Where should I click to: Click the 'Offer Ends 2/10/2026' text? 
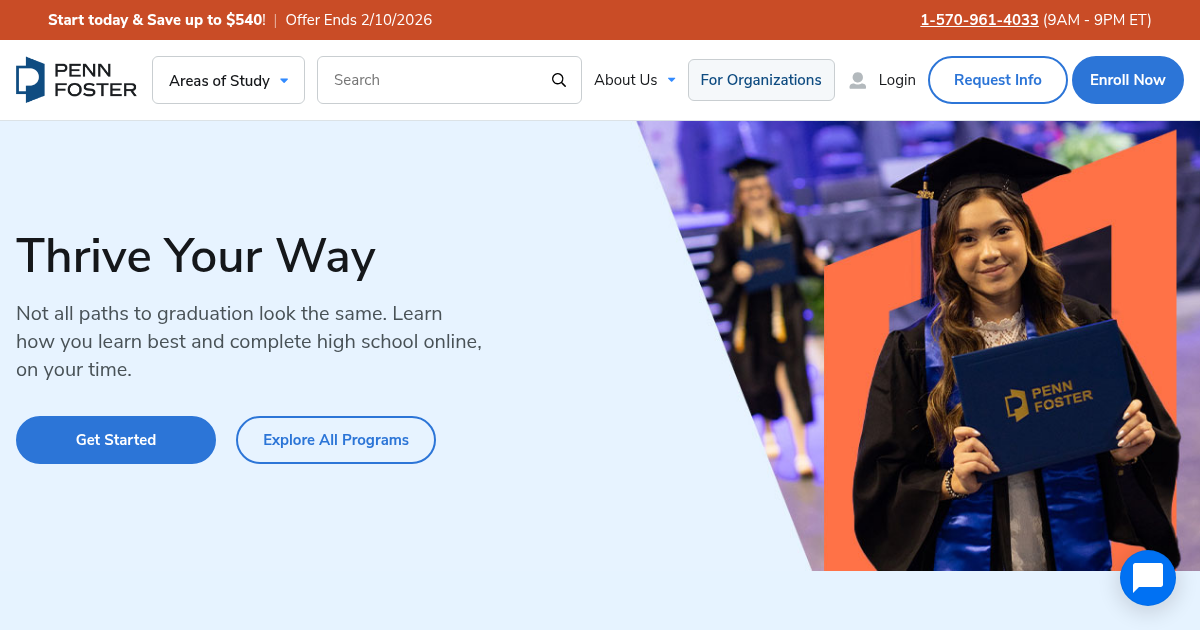pyautogui.click(x=359, y=20)
